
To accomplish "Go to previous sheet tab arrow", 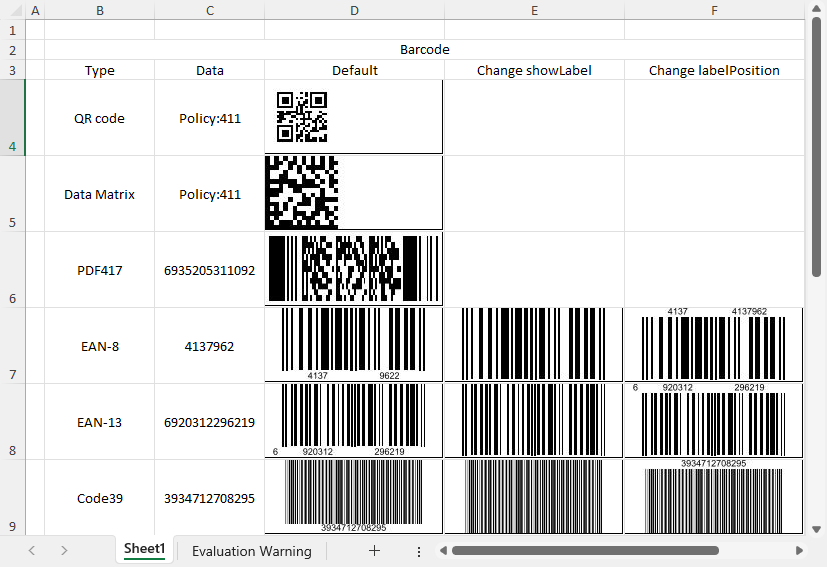I will [x=32, y=551].
